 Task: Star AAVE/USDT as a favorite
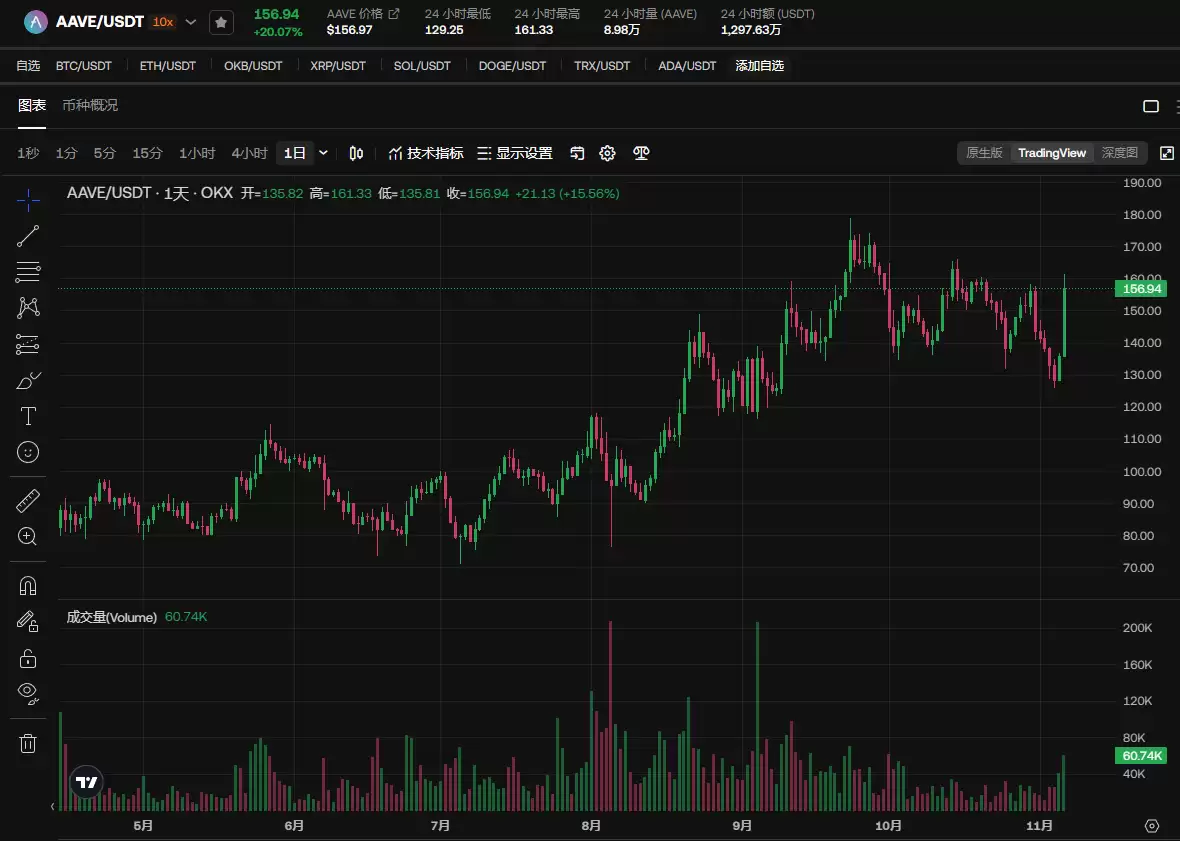221,21
